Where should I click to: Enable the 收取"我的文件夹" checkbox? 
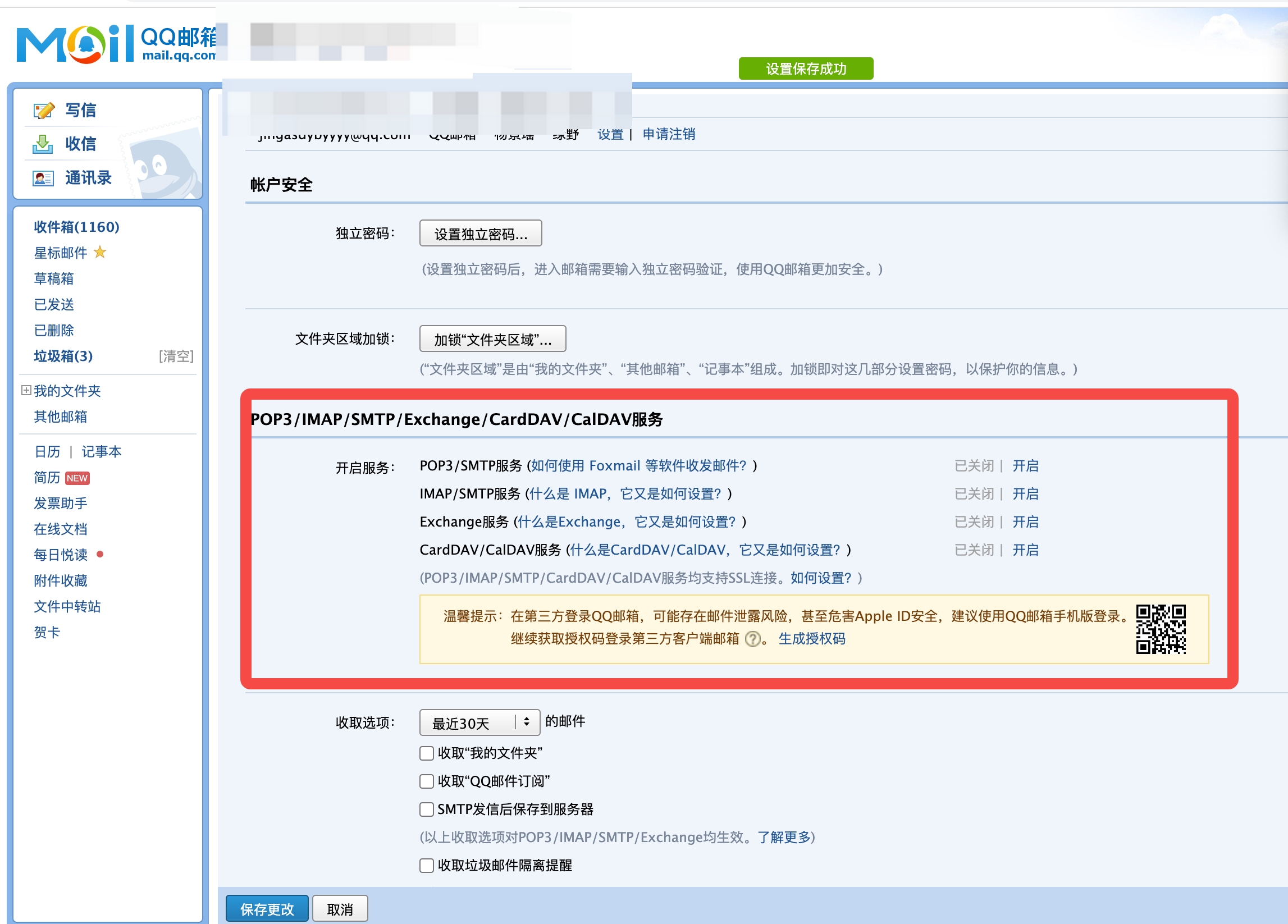pos(427,753)
